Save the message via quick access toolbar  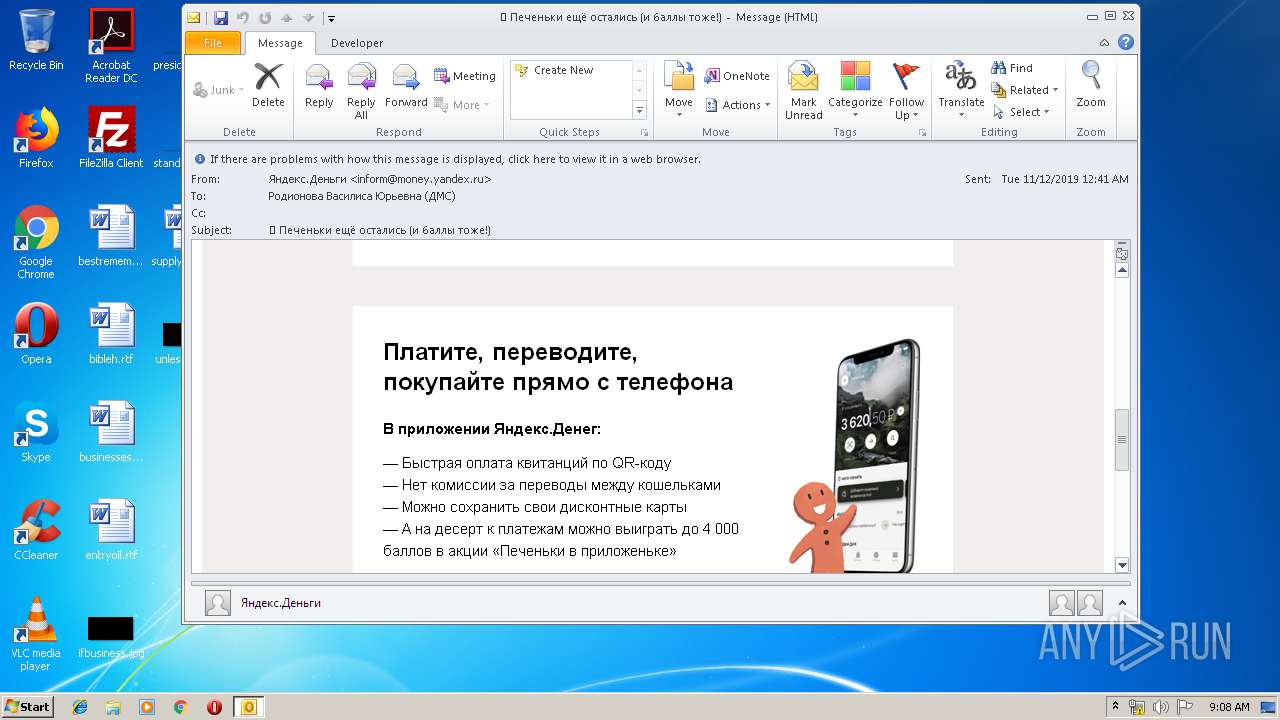[221, 18]
